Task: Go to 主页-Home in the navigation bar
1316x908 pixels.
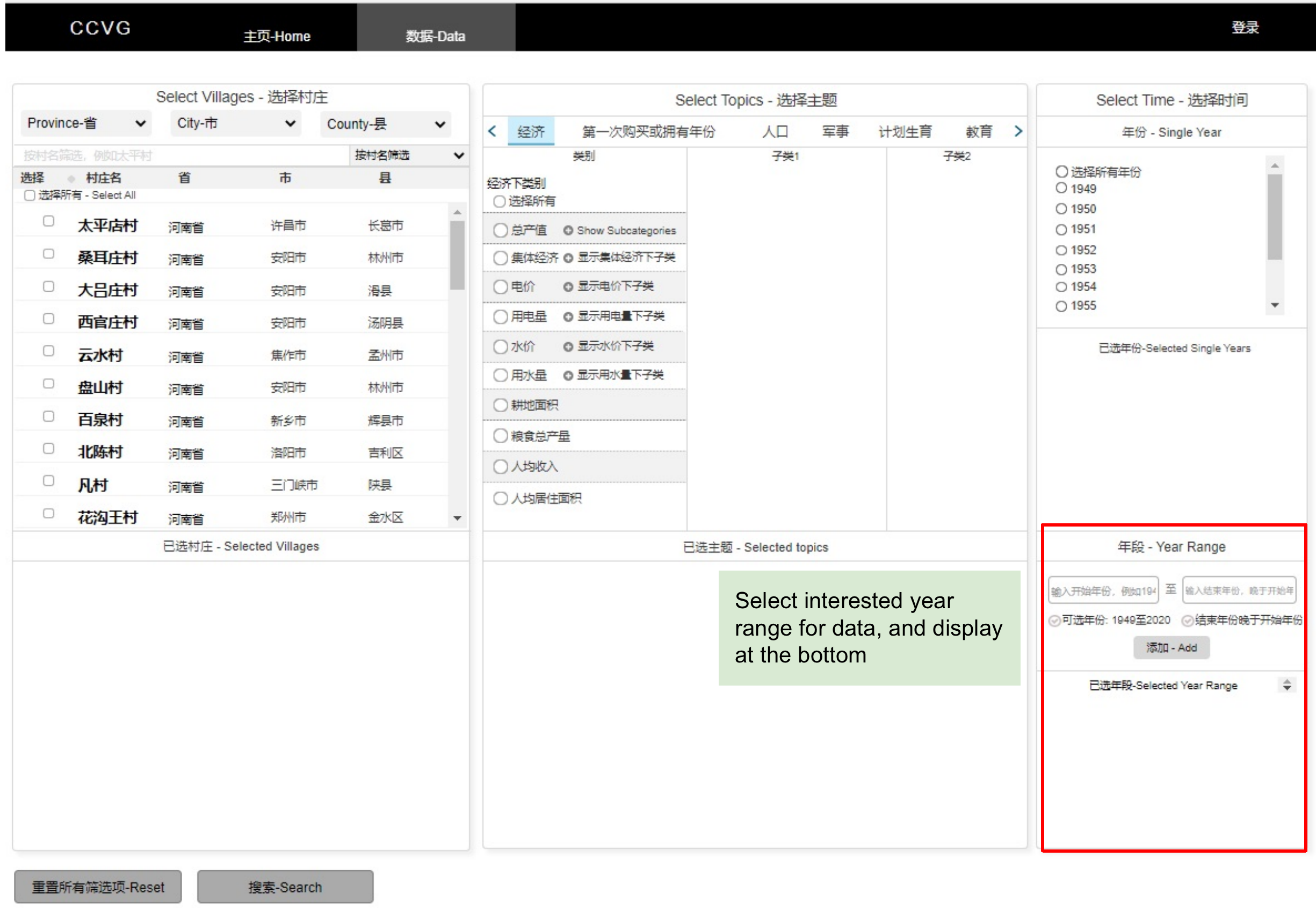Action: pos(277,37)
